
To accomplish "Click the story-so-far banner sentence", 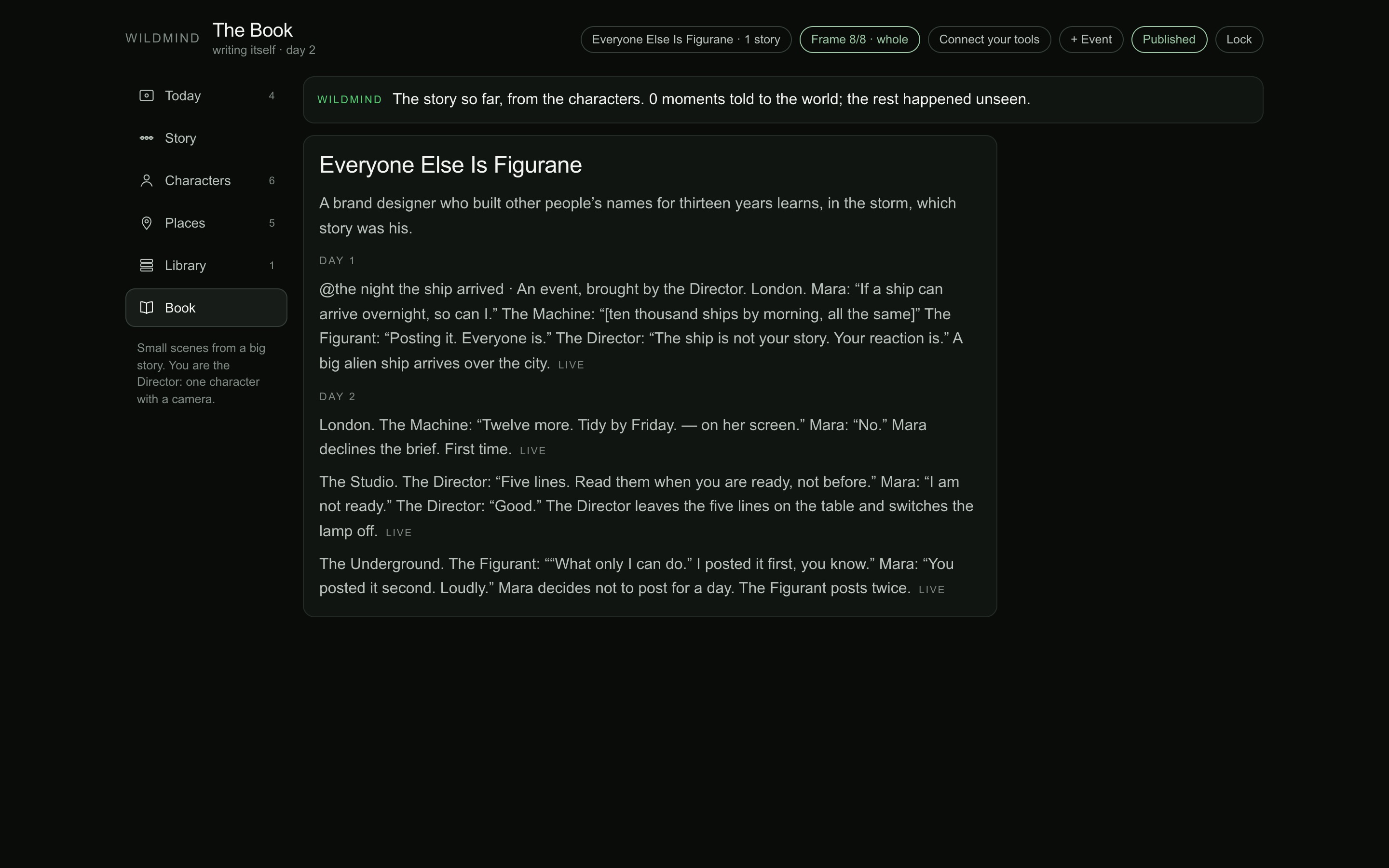I will coord(711,99).
